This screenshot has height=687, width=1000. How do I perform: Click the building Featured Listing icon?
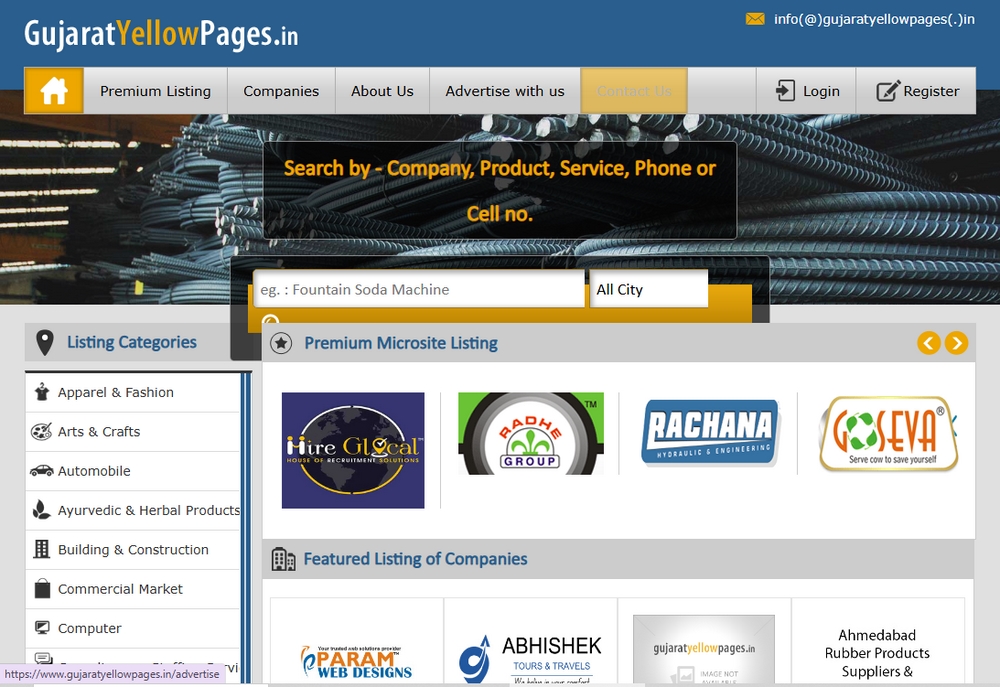[283, 559]
